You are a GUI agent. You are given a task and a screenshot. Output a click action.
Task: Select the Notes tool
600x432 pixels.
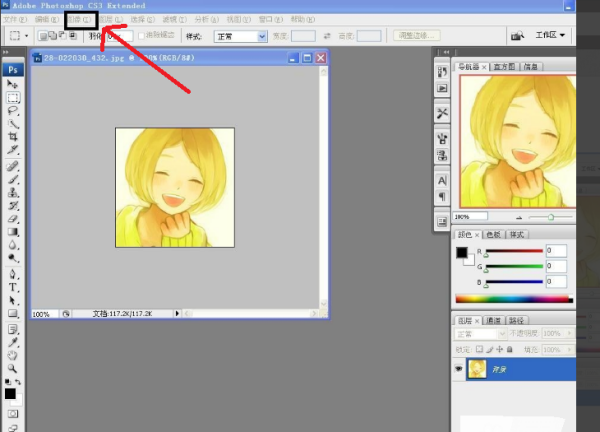click(x=13, y=329)
